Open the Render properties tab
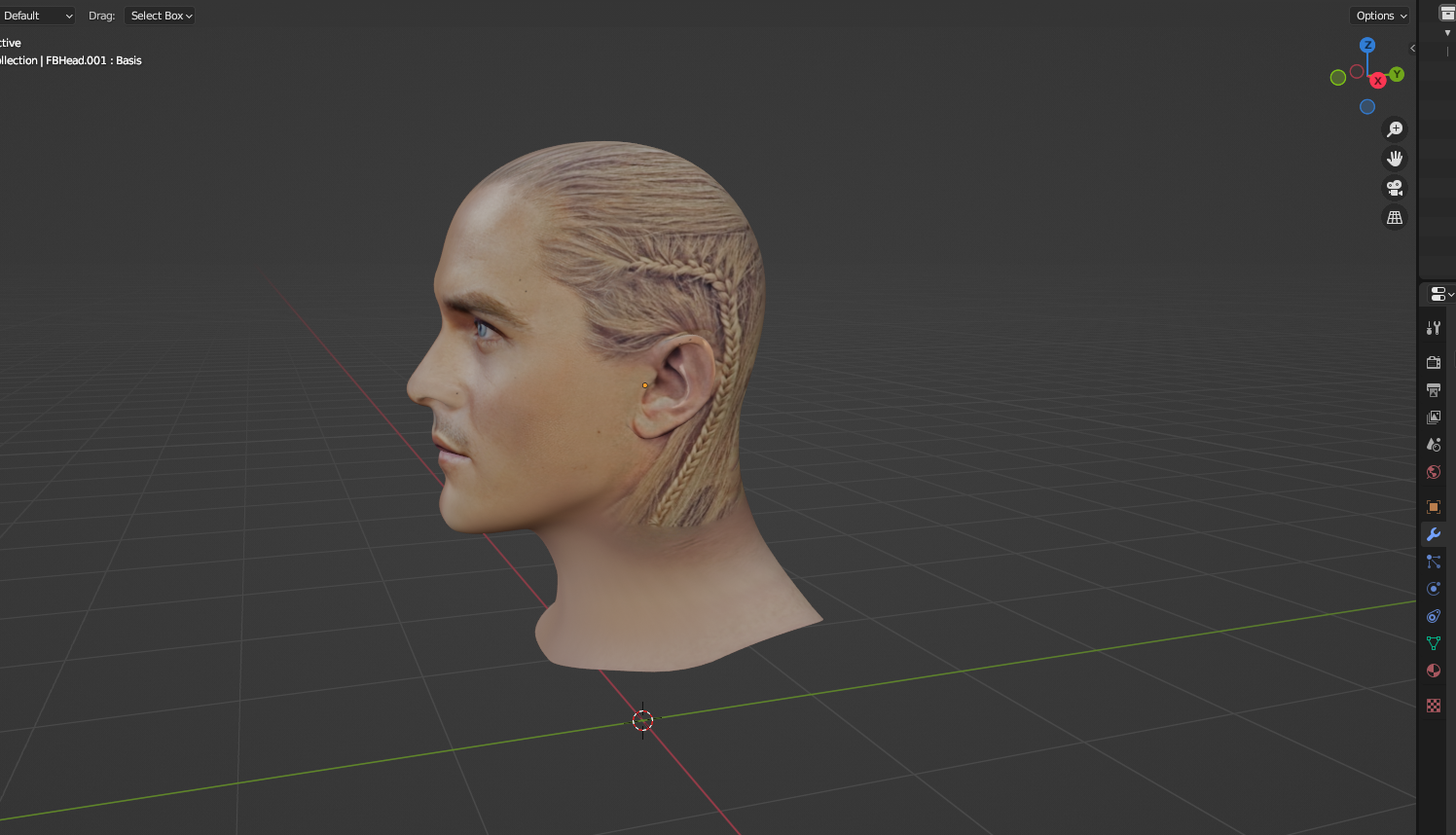Viewport: 1456px width, 835px height. coord(1434,362)
